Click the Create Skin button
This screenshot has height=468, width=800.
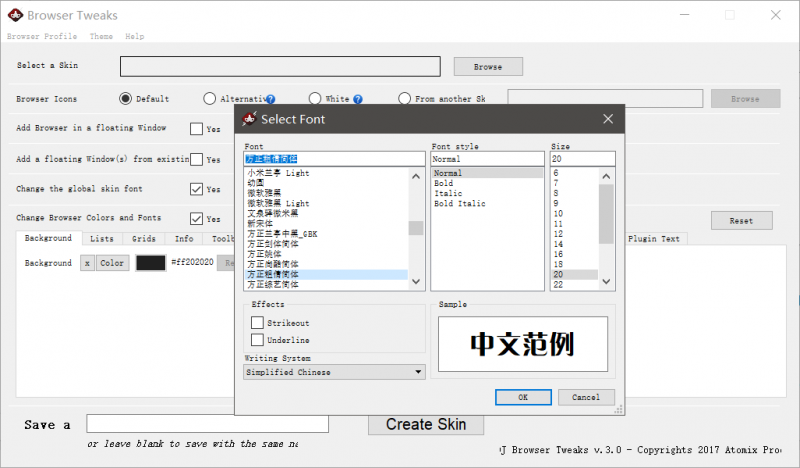[x=426, y=424]
